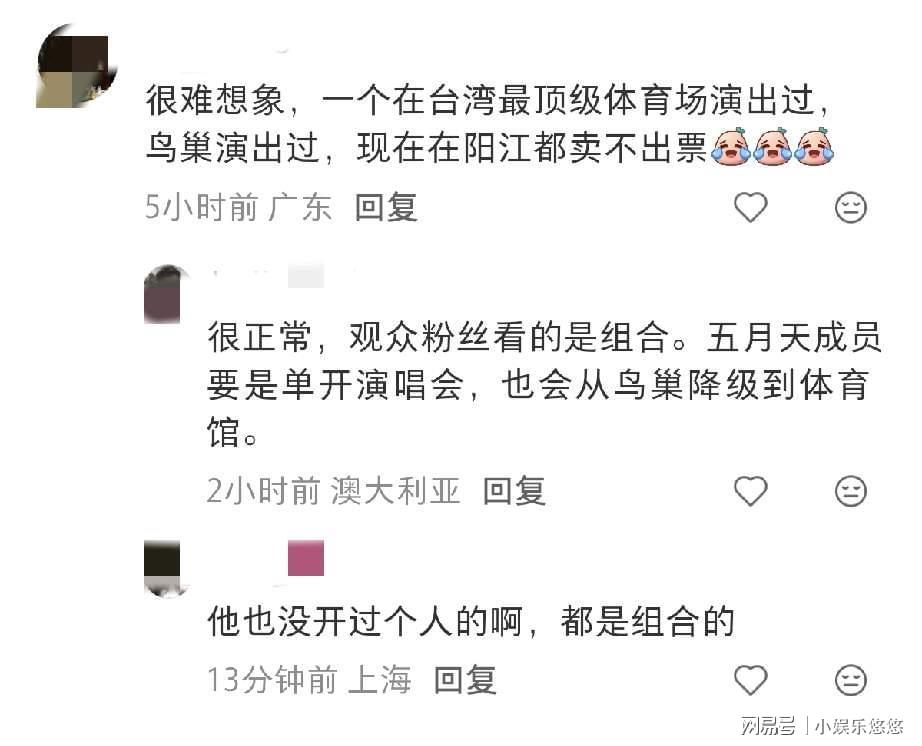The image size is (922, 746).
Task: Open the 小娱乐悠悠 account watermark
Action: [x=858, y=726]
